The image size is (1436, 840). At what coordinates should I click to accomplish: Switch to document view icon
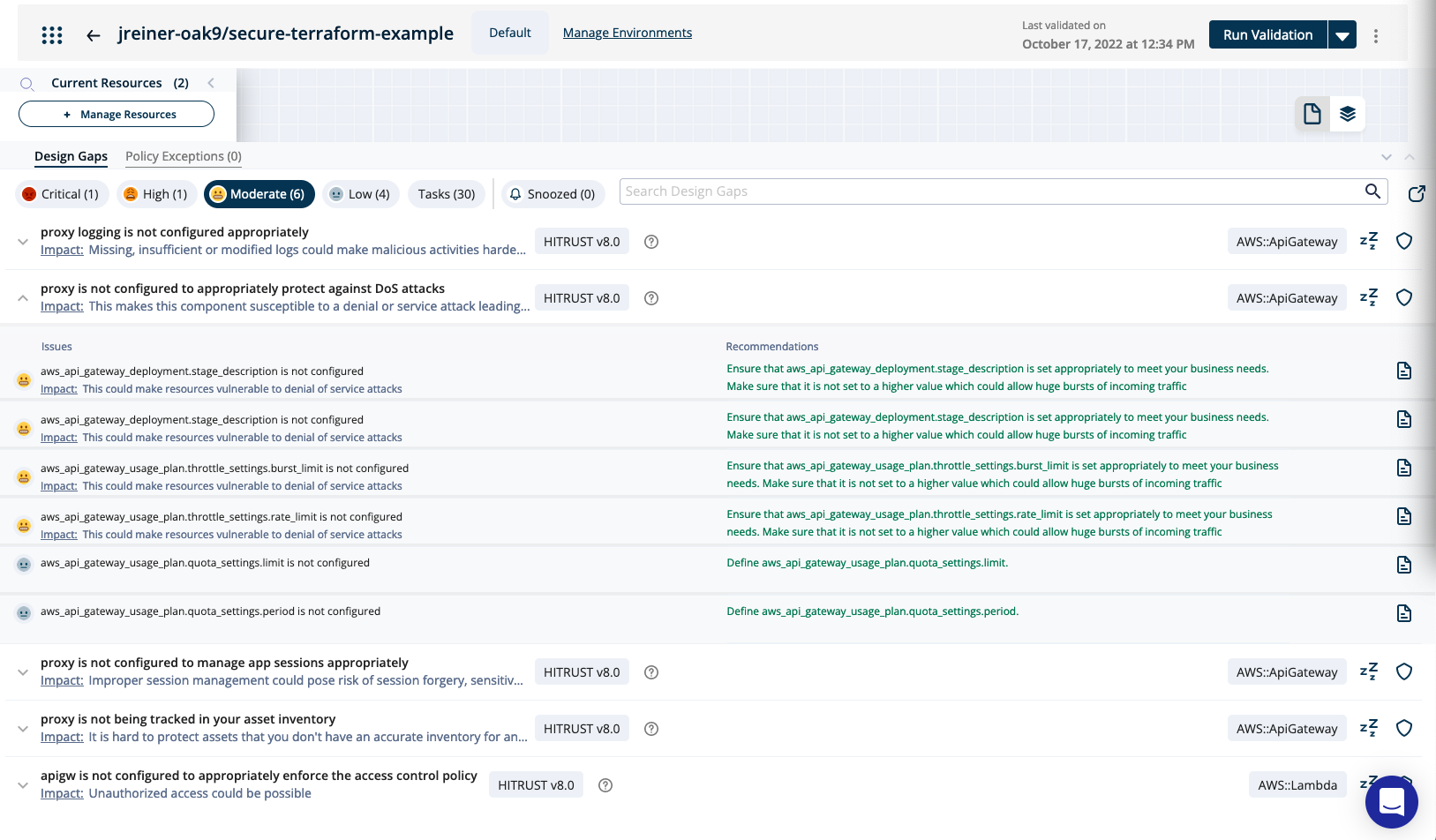click(x=1312, y=114)
